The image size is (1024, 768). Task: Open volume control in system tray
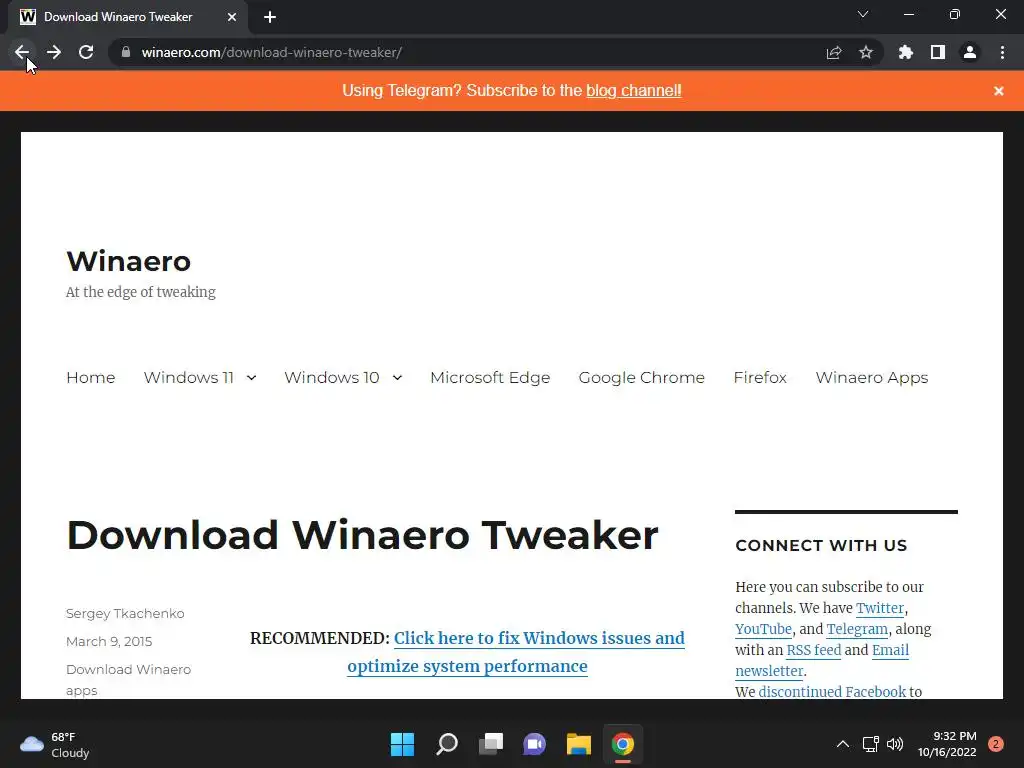point(895,744)
